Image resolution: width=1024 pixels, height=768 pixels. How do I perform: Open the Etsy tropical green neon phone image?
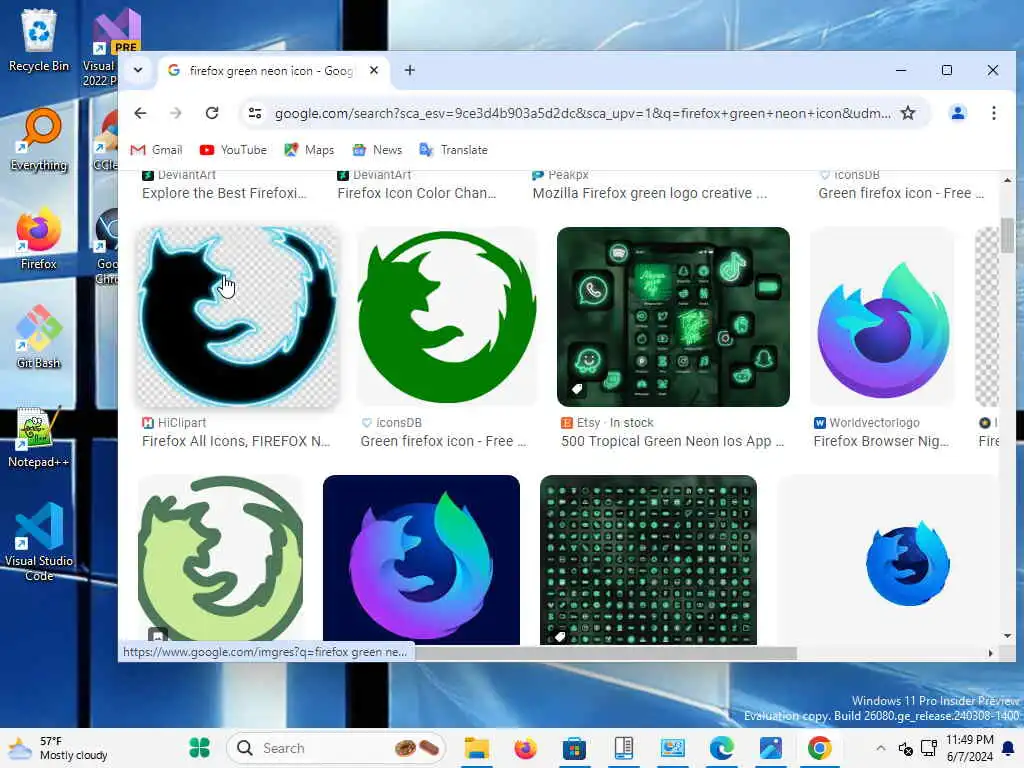tap(673, 317)
